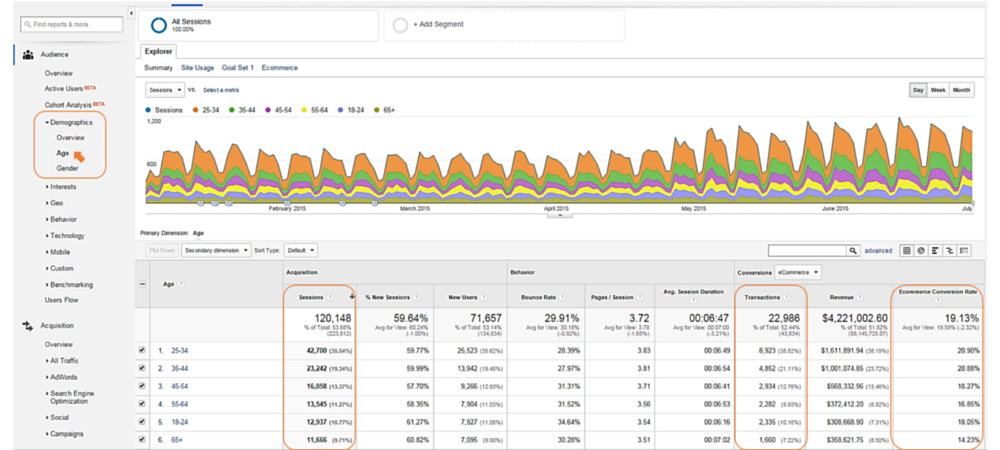Click the All Sessions segment circle icon
Viewport: 1000px width, 450px height.
[159, 25]
